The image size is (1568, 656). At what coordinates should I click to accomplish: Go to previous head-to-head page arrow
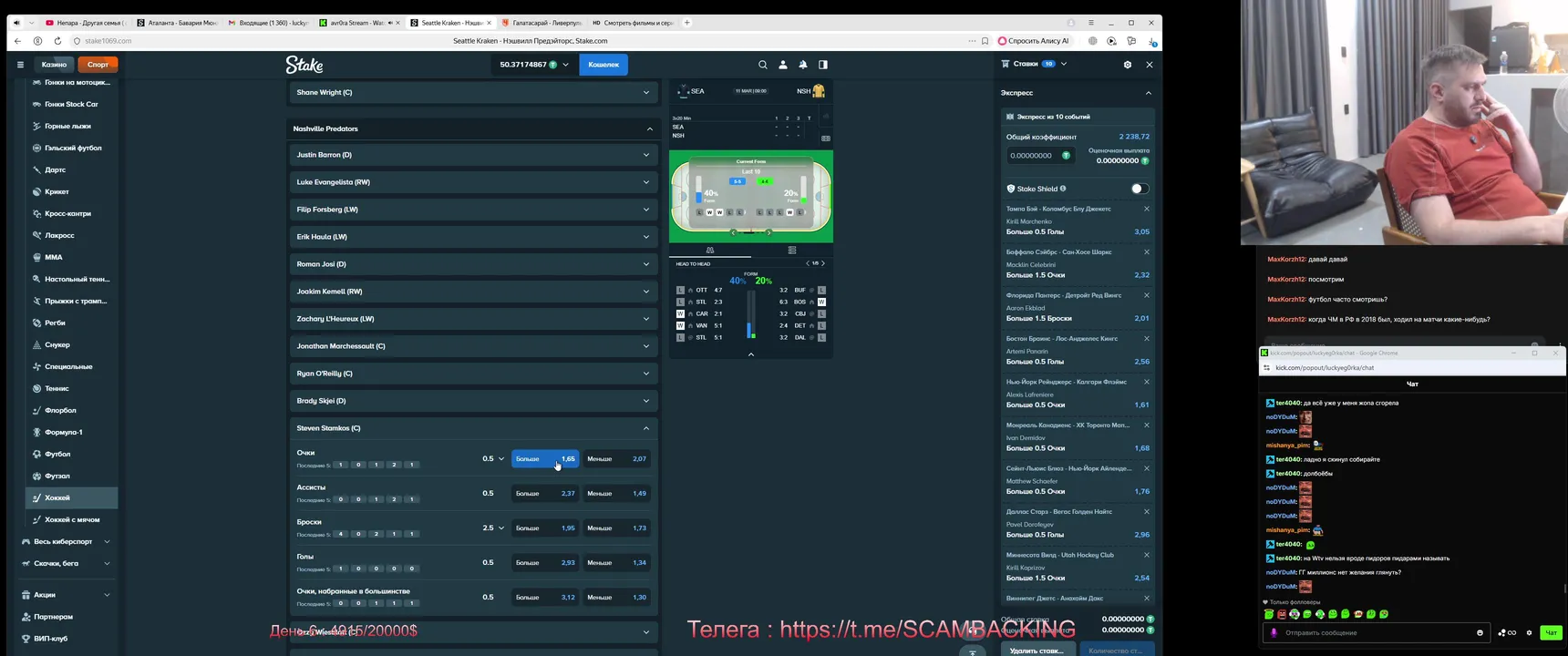click(x=808, y=263)
